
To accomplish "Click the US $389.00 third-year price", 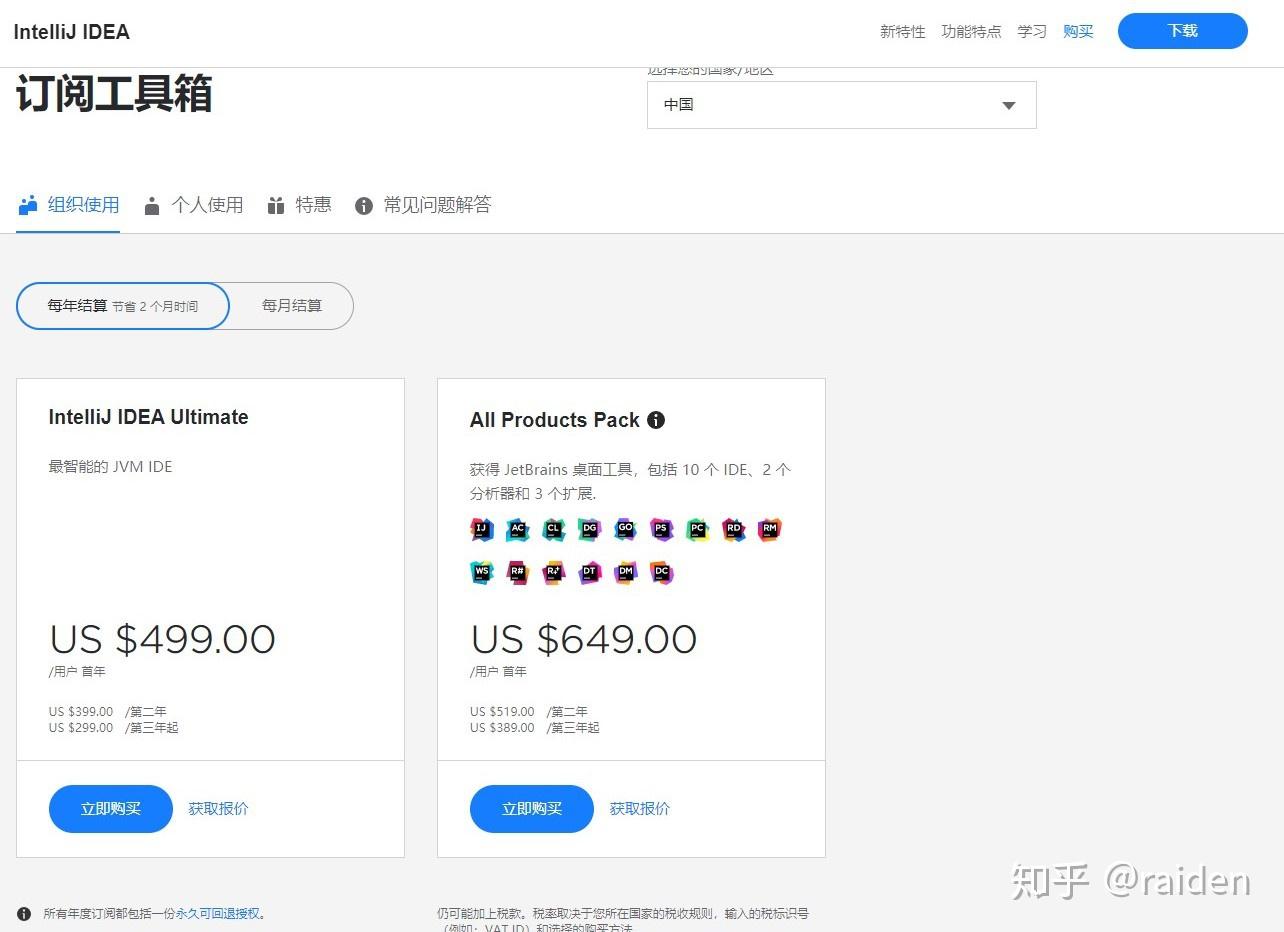I will pos(502,728).
